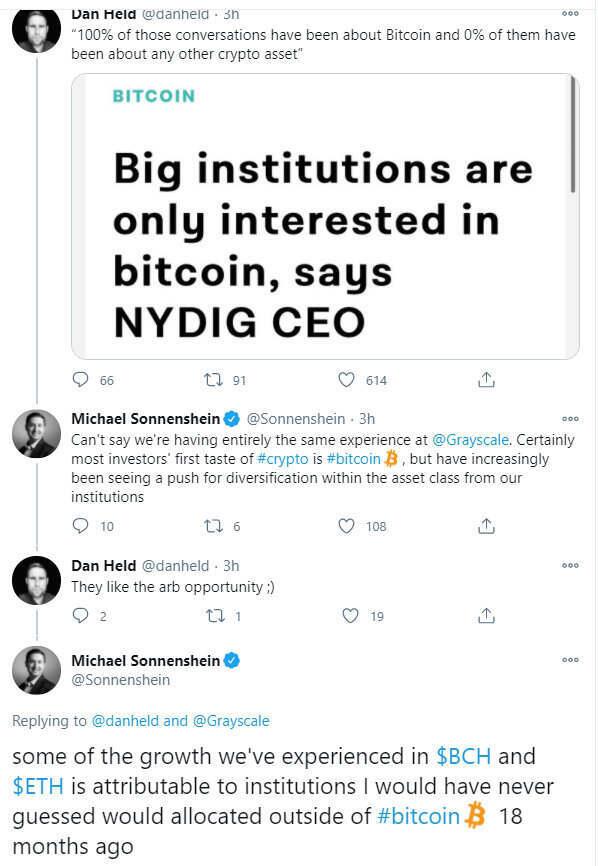Open more options on Sonnenshein's Grayscale reply
Image resolution: width=598 pixels, height=866 pixels.
pos(570,419)
